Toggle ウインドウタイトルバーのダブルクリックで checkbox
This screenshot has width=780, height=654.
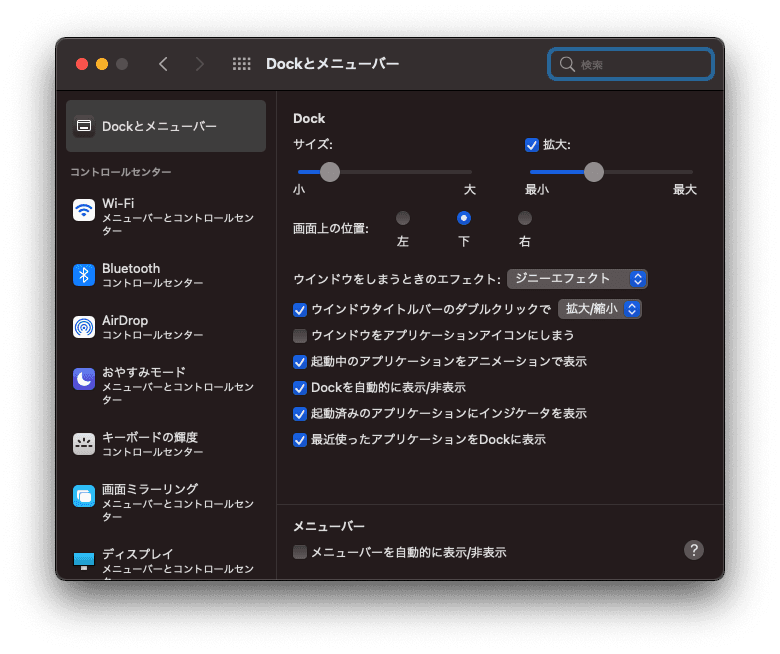(299, 310)
